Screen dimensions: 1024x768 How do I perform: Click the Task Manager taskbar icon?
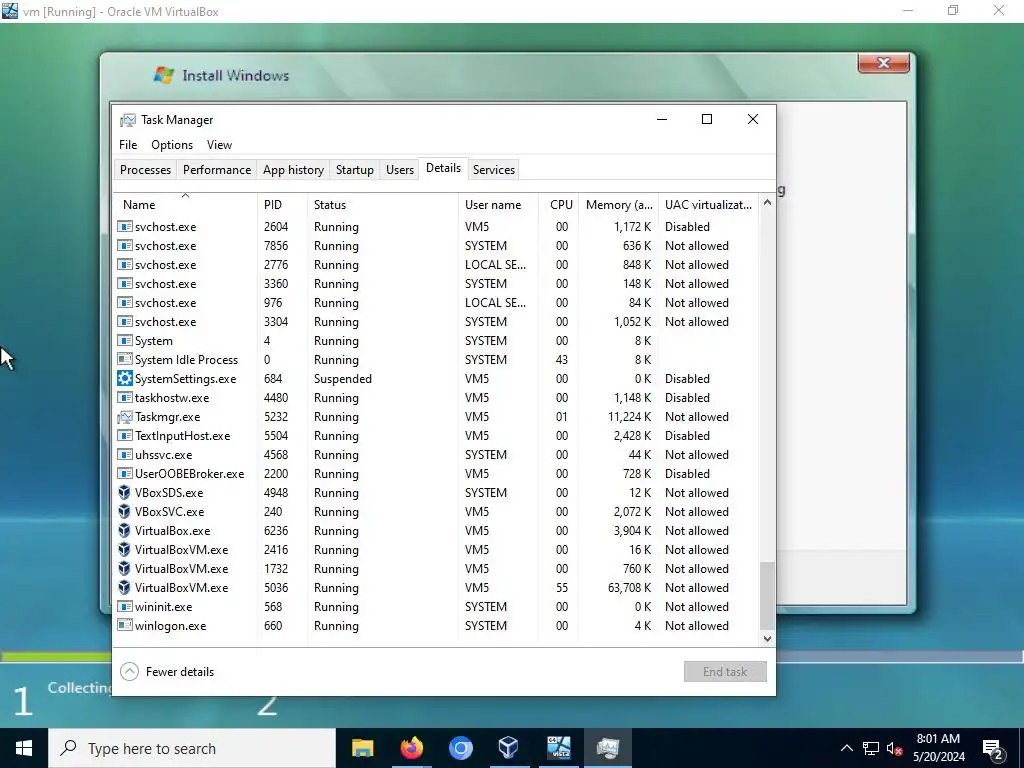607,748
